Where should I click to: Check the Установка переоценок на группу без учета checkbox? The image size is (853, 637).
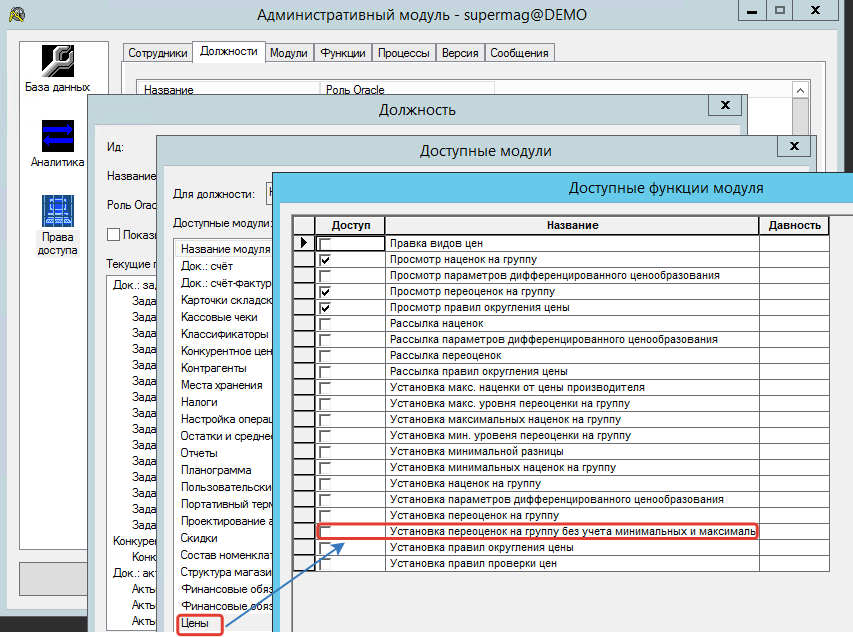(x=325, y=531)
